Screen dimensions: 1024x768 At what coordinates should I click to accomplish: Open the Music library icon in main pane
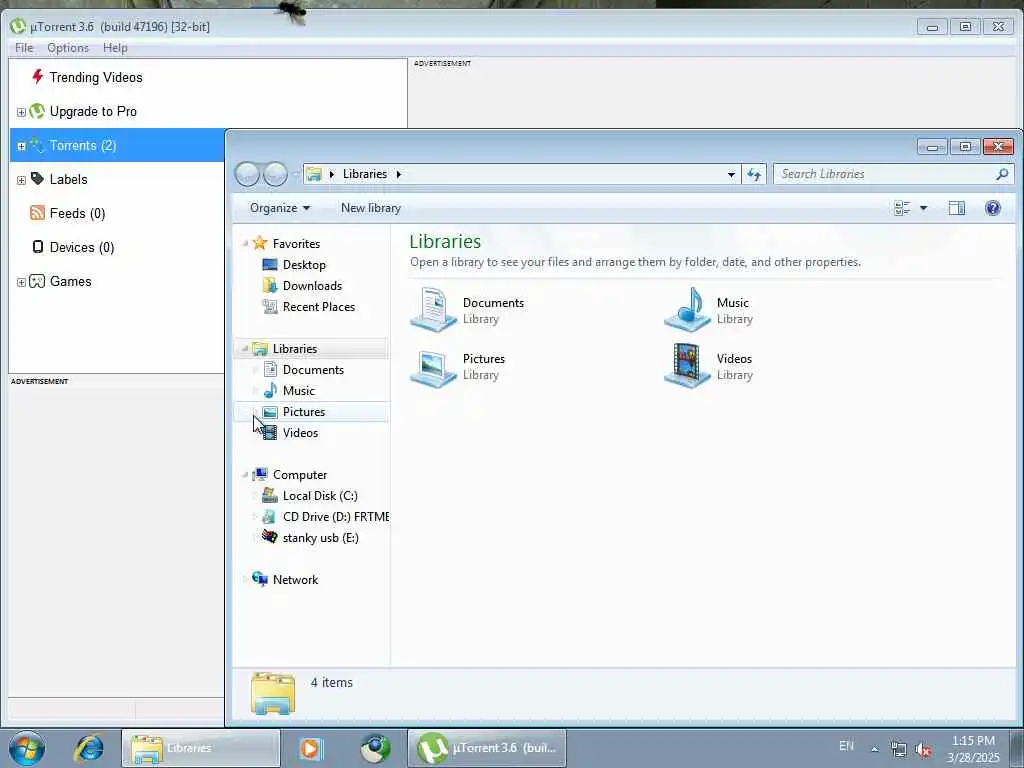pos(687,310)
